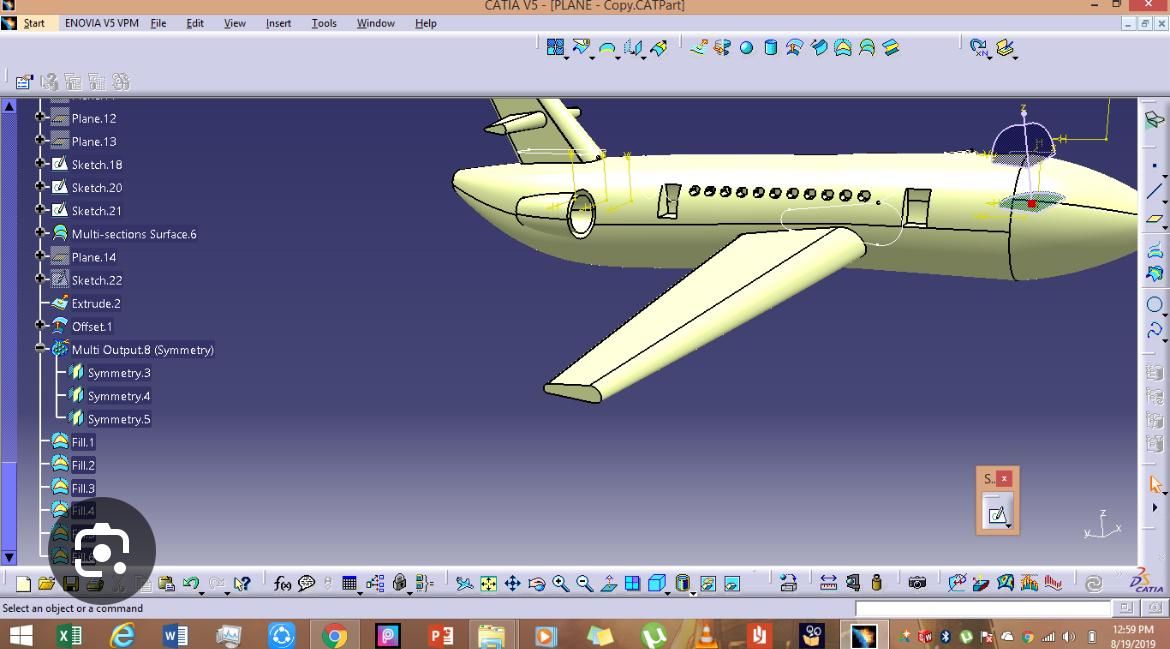The width and height of the screenshot is (1170, 649).
Task: Expand the Sketch.18 tree node
Action: (41, 164)
